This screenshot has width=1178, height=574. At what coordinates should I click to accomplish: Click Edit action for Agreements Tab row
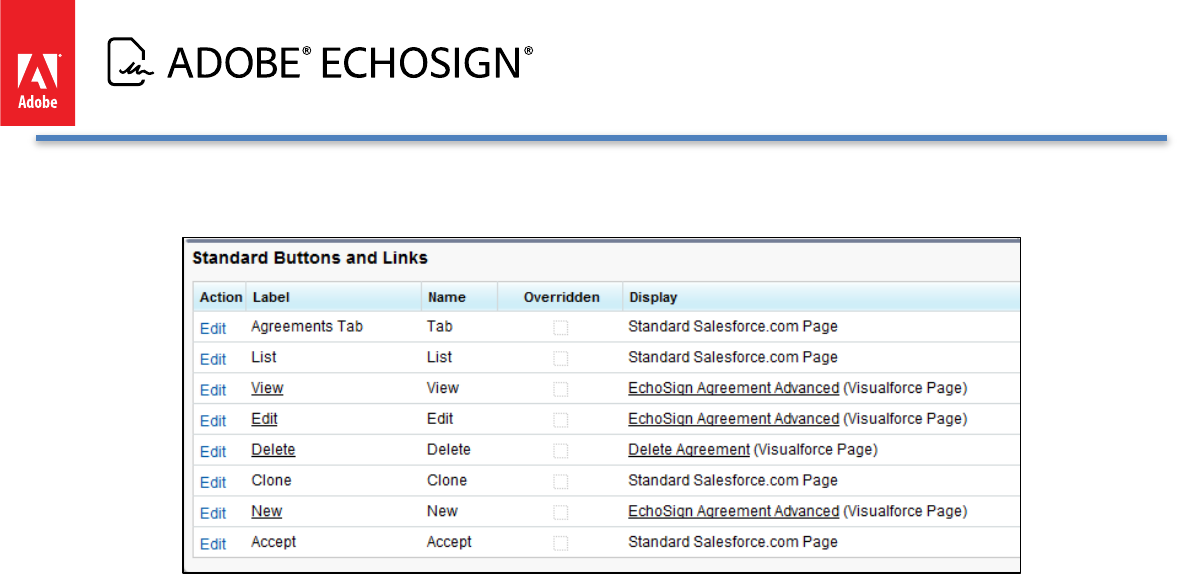pos(213,328)
